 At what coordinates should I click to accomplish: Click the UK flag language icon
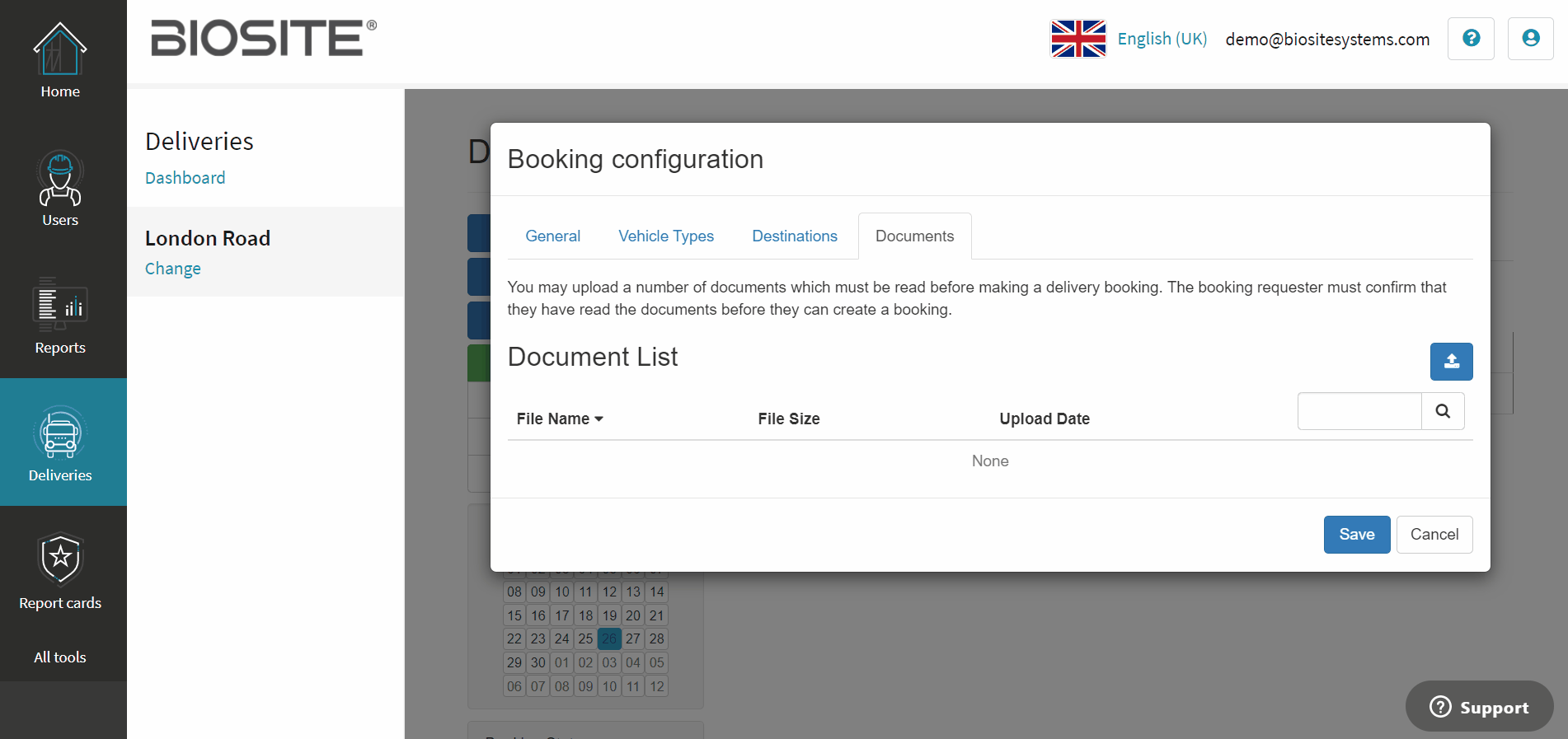pyautogui.click(x=1077, y=39)
